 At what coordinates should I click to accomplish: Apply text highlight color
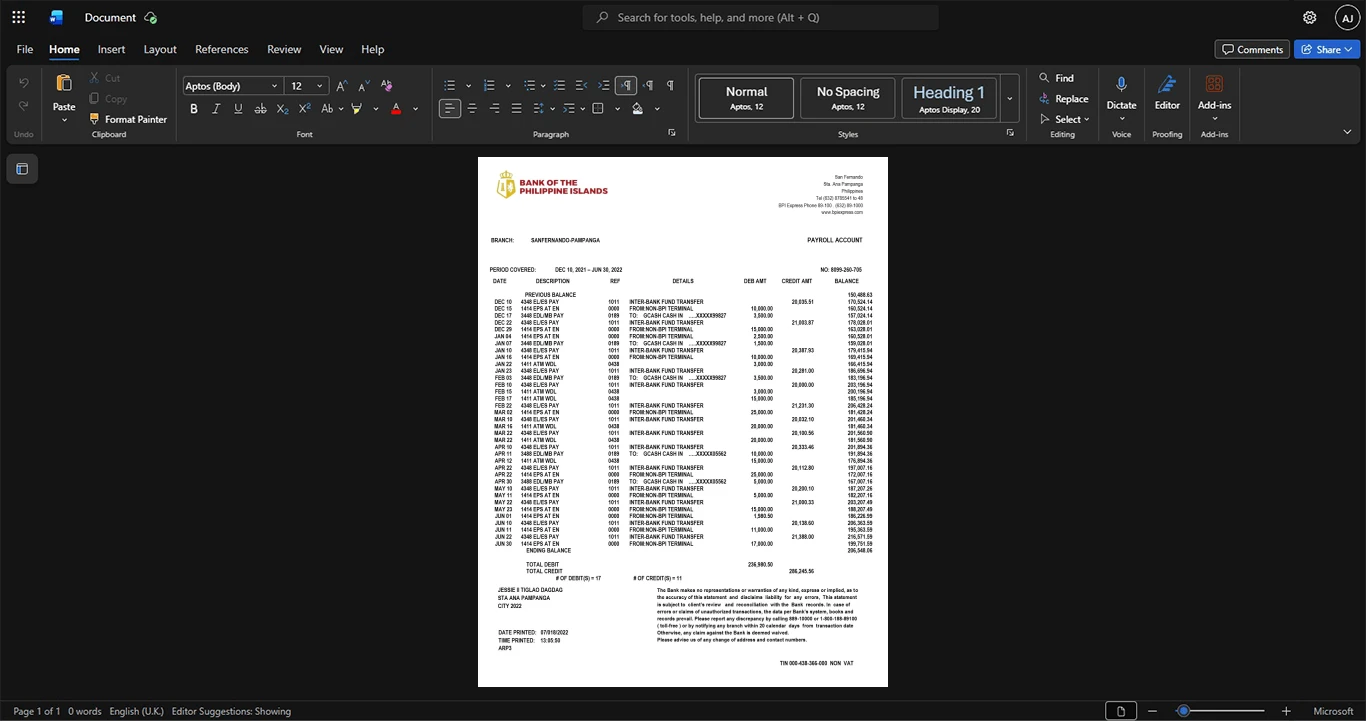pyautogui.click(x=356, y=108)
